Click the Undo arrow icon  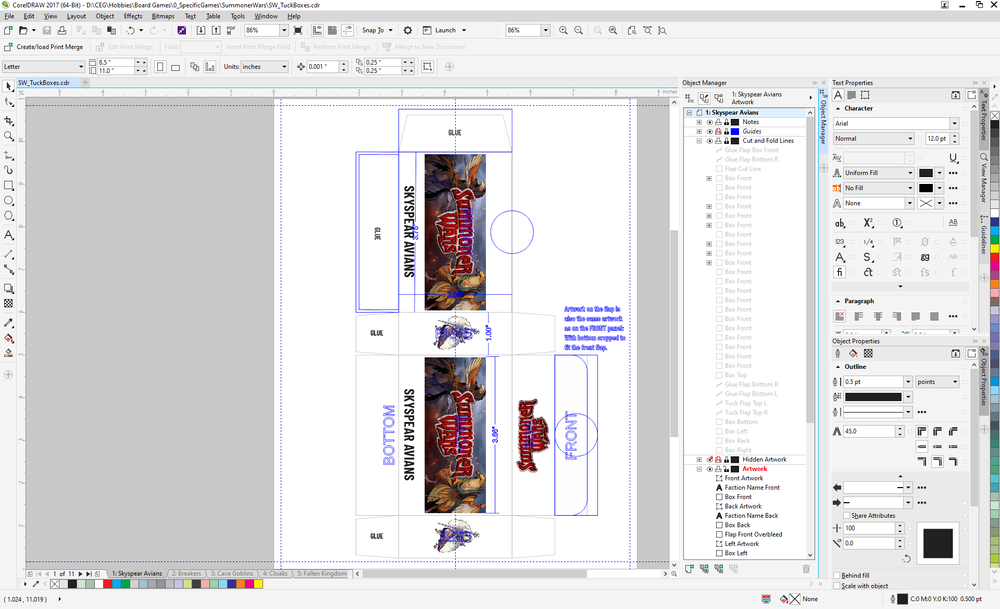(x=130, y=30)
